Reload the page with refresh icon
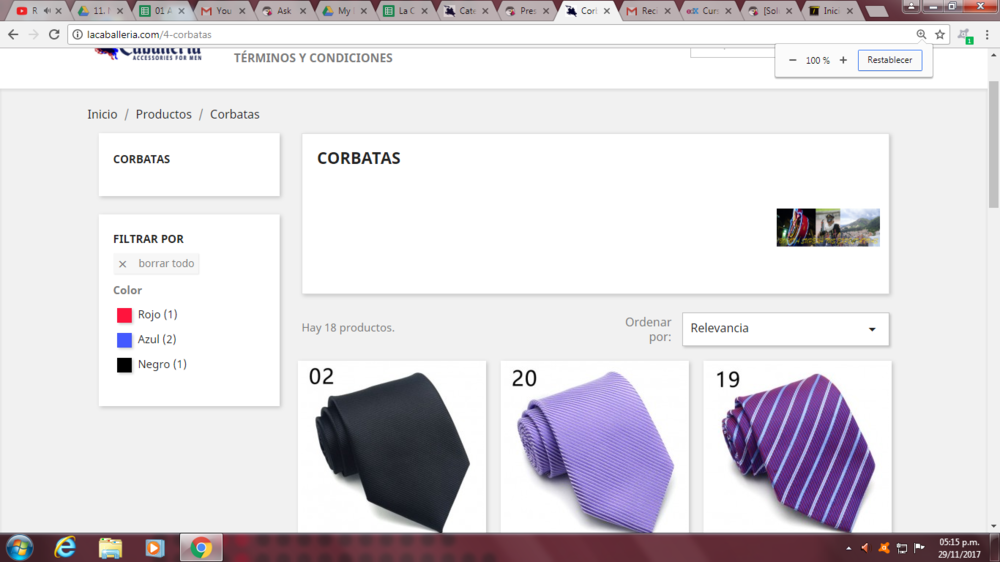Viewport: 1000px width, 562px height. point(54,34)
